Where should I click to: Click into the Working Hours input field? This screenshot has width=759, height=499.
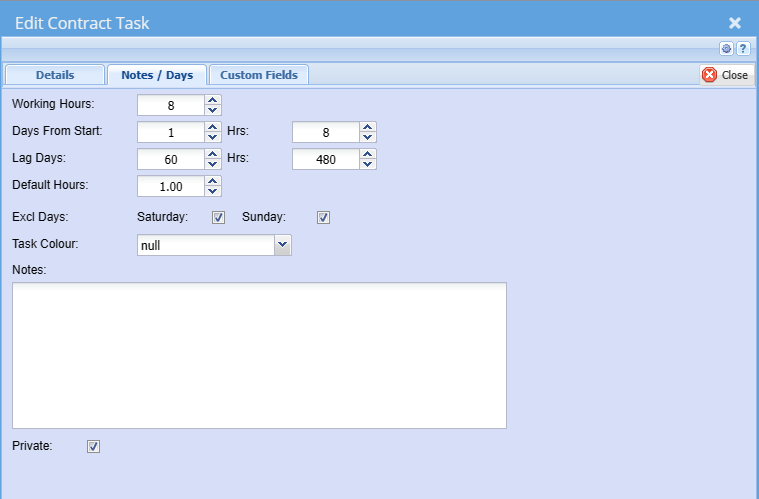171,105
